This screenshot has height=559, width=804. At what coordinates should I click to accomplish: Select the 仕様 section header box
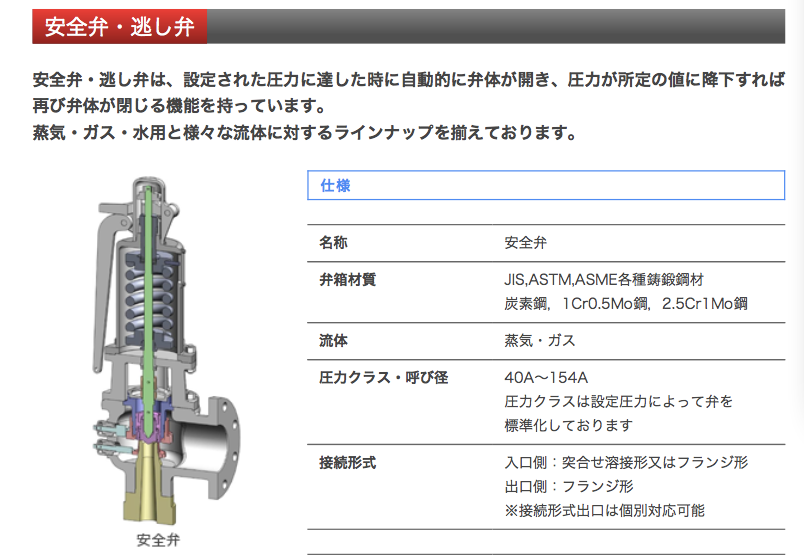(x=545, y=186)
